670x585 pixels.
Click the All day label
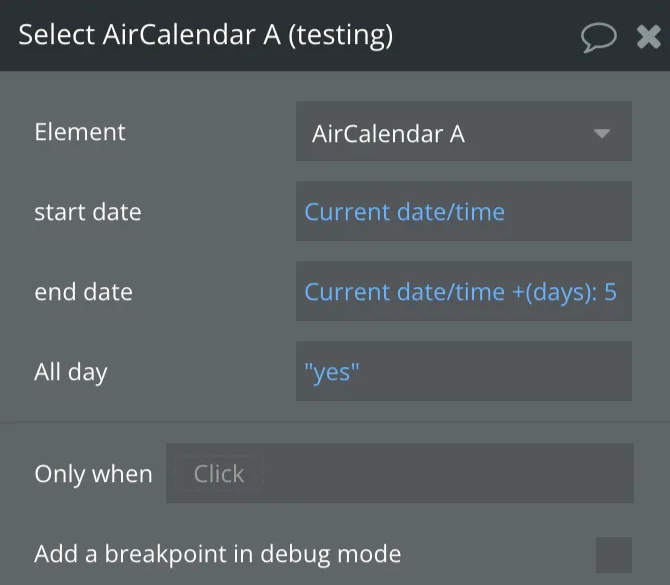point(70,372)
